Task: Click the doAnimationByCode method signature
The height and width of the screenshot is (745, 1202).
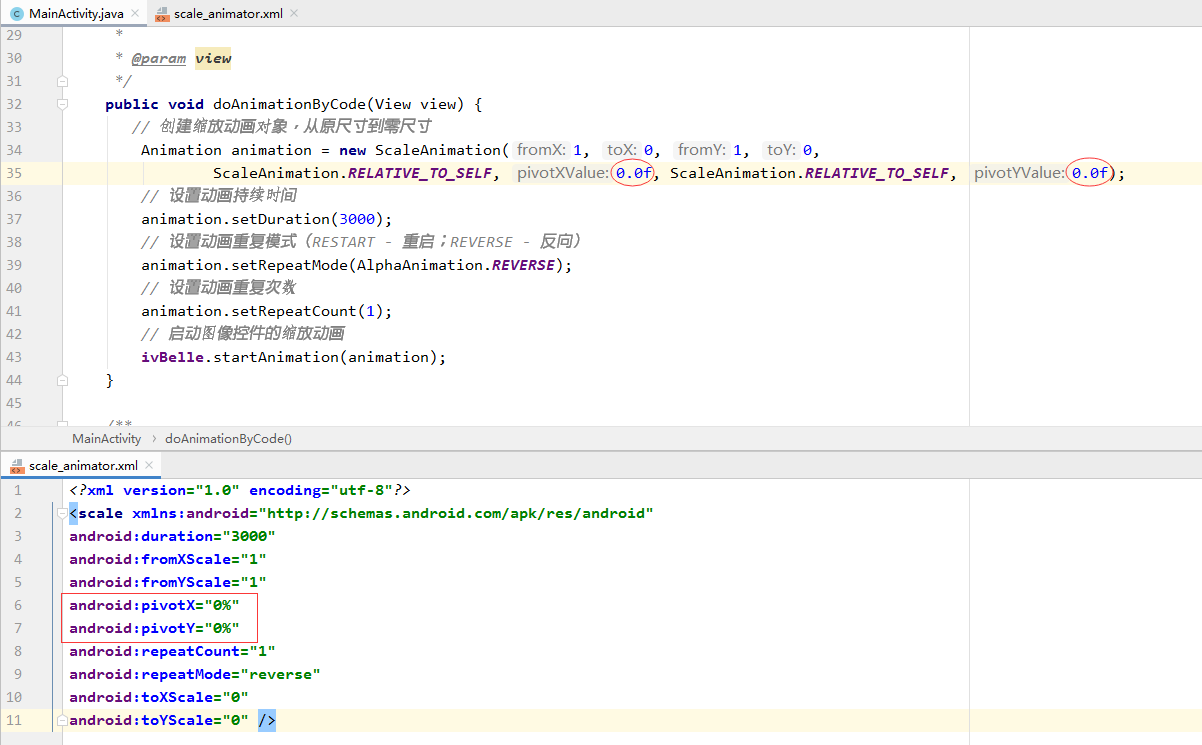Action: (294, 104)
